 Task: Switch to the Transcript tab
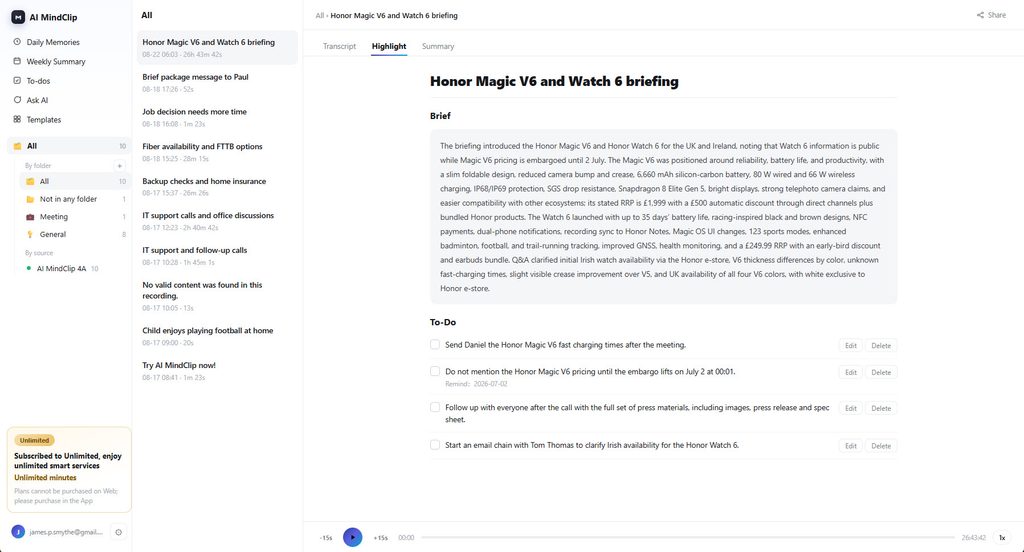point(339,46)
